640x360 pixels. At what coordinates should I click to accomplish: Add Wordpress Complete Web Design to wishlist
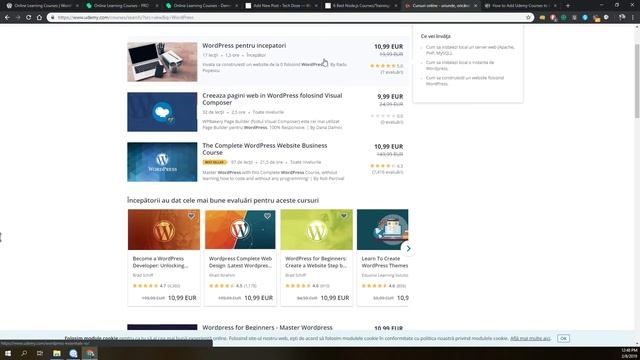(x=267, y=216)
